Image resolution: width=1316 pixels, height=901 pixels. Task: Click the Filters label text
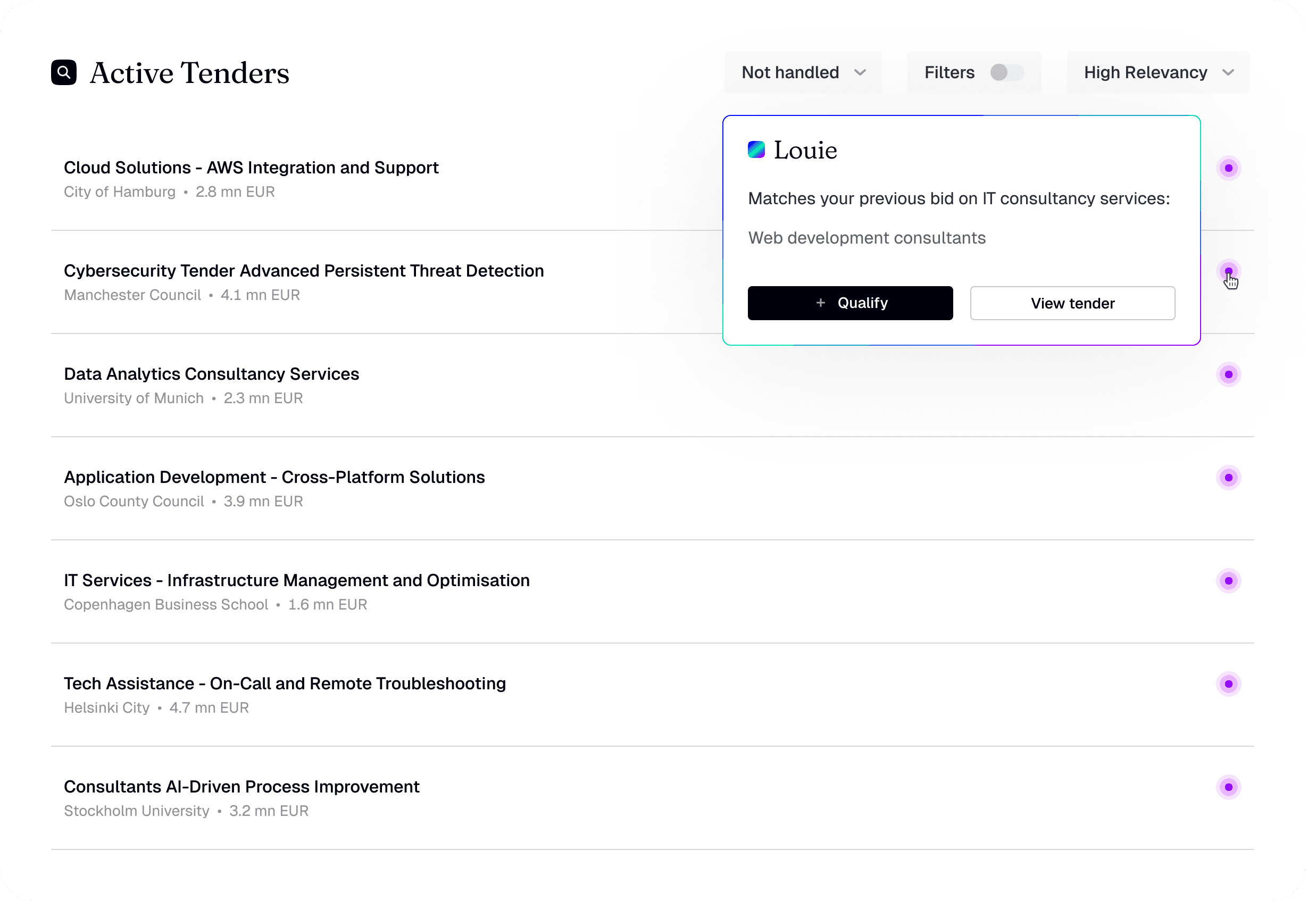tap(949, 72)
